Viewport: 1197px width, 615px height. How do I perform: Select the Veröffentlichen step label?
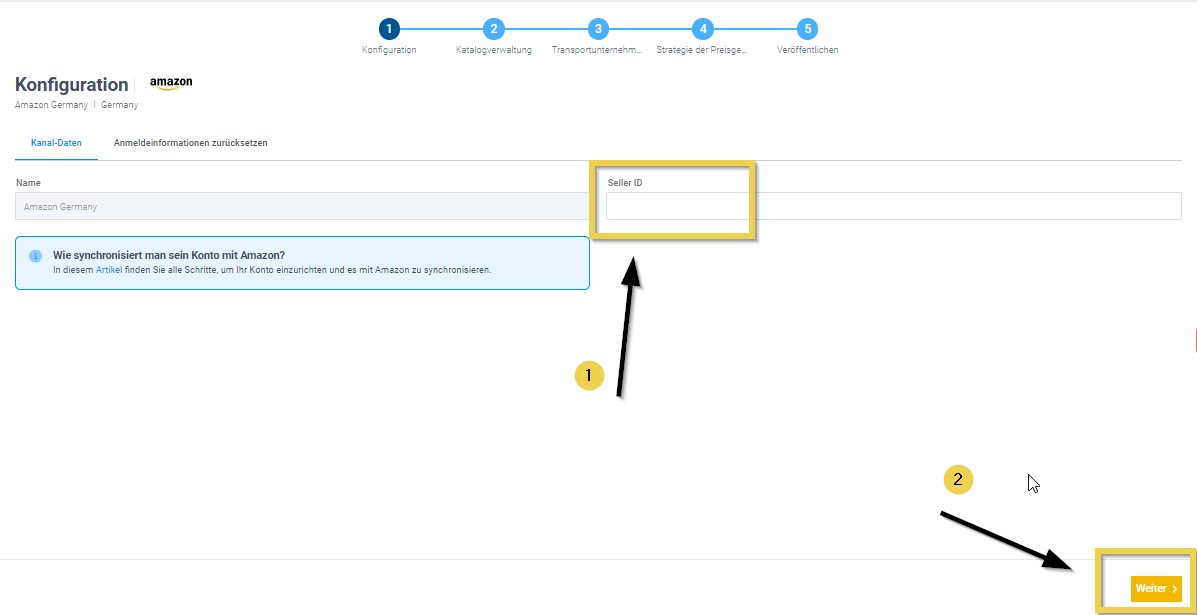[x=807, y=50]
